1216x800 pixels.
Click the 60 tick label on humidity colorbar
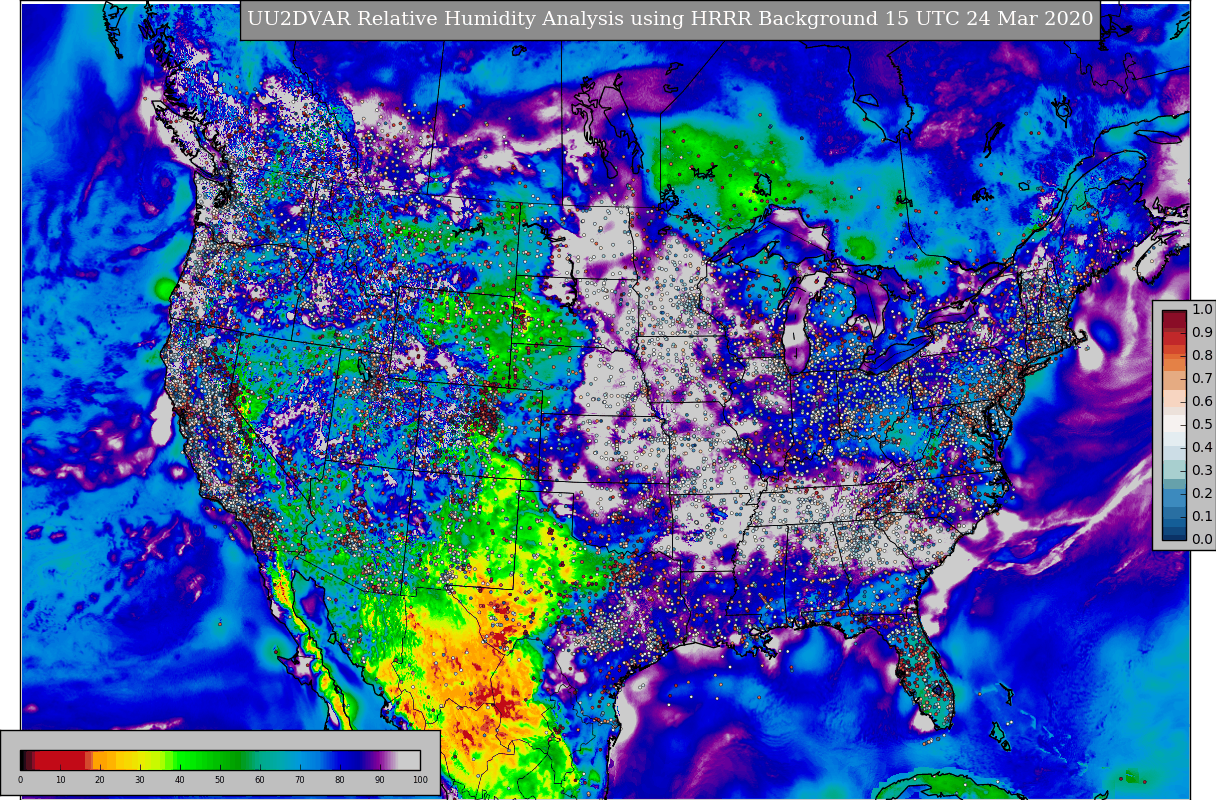[x=260, y=780]
